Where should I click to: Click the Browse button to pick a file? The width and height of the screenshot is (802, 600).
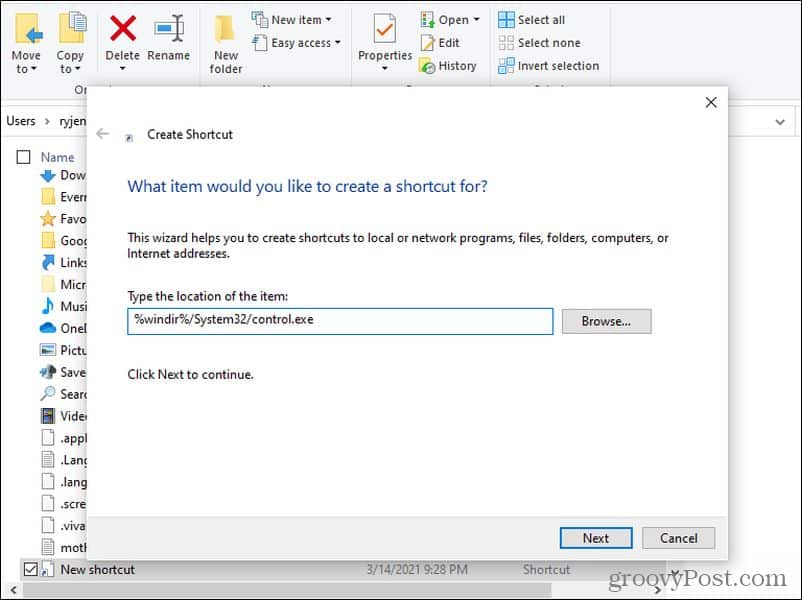pos(605,321)
